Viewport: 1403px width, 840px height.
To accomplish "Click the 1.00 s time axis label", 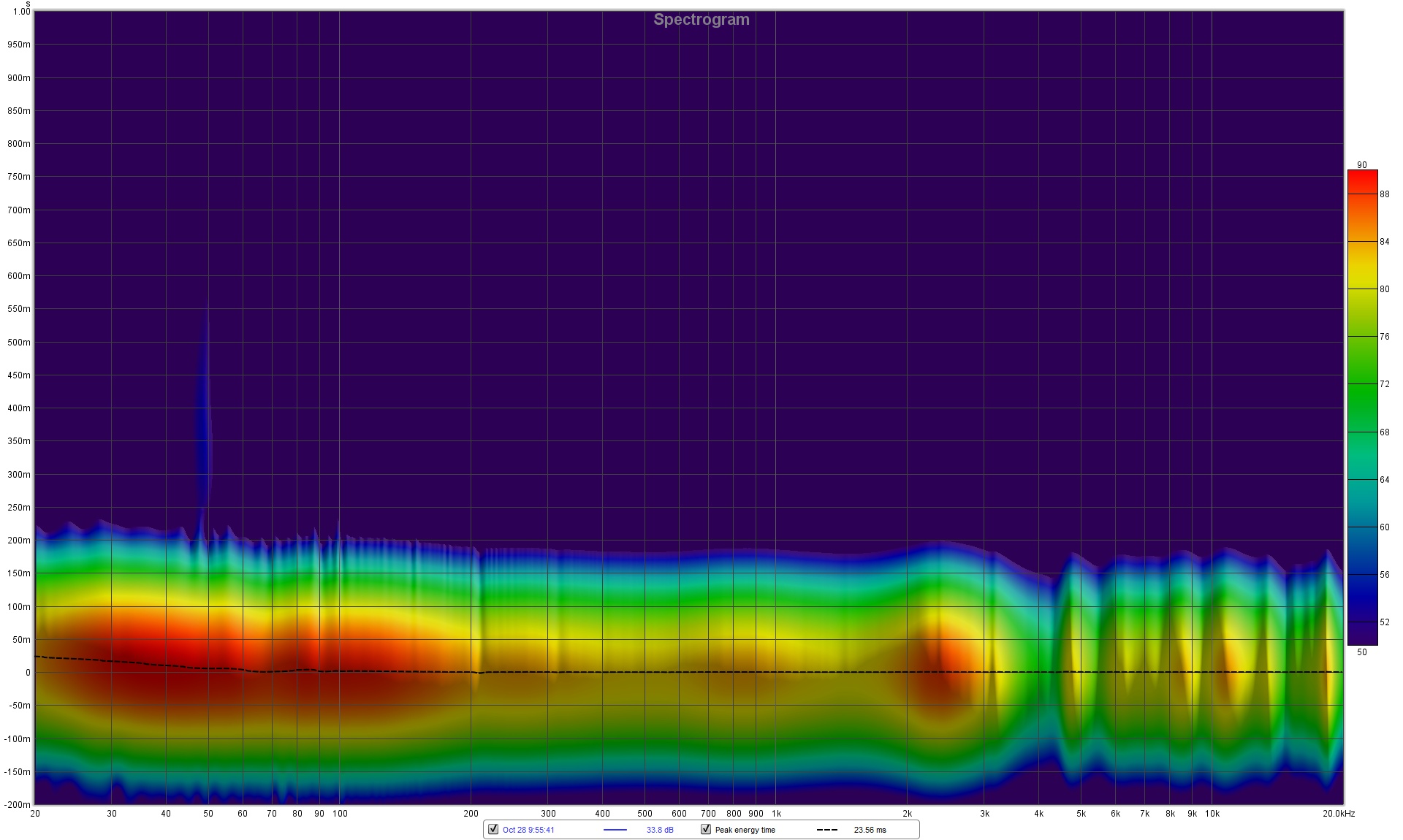I will coord(22,12).
